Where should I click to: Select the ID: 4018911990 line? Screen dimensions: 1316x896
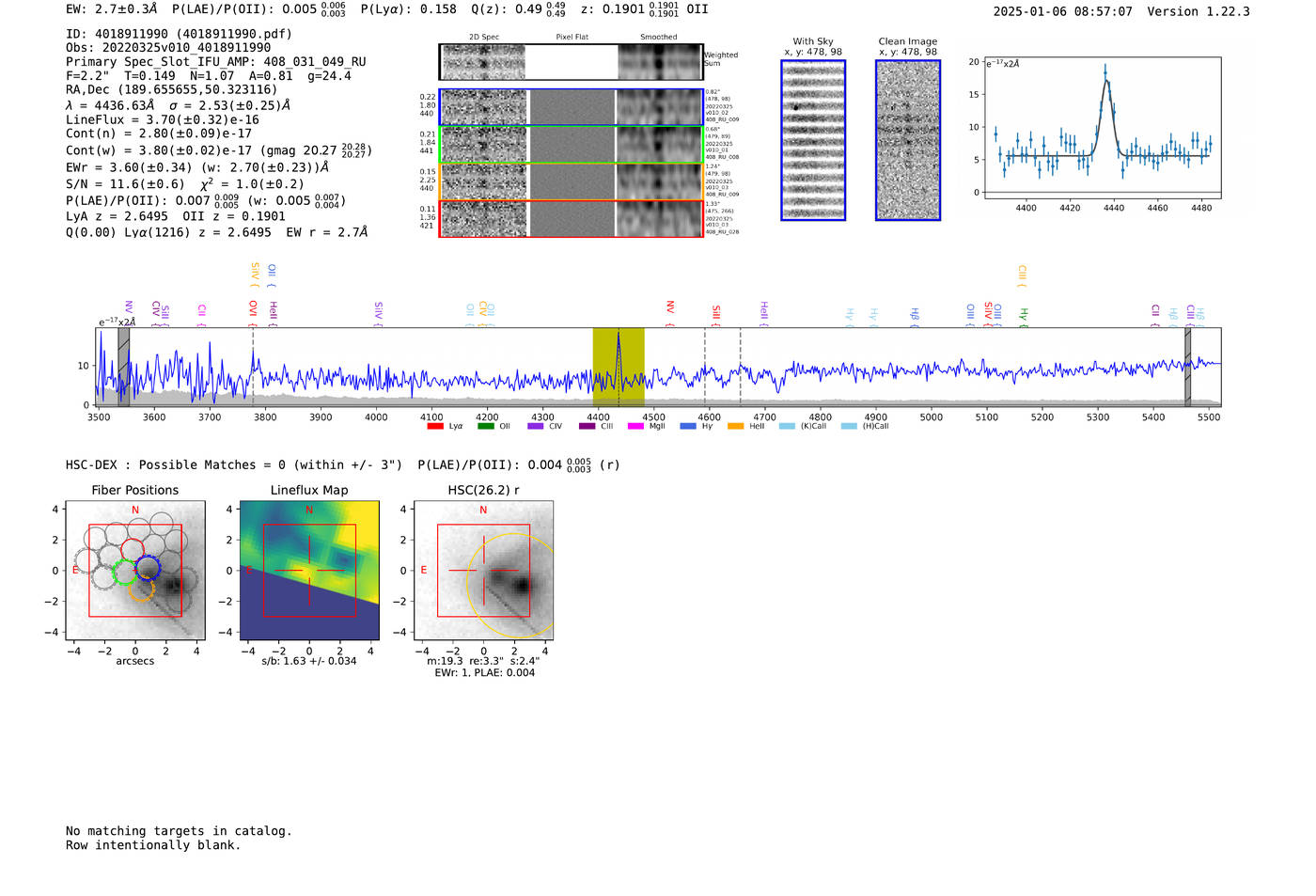tap(179, 34)
